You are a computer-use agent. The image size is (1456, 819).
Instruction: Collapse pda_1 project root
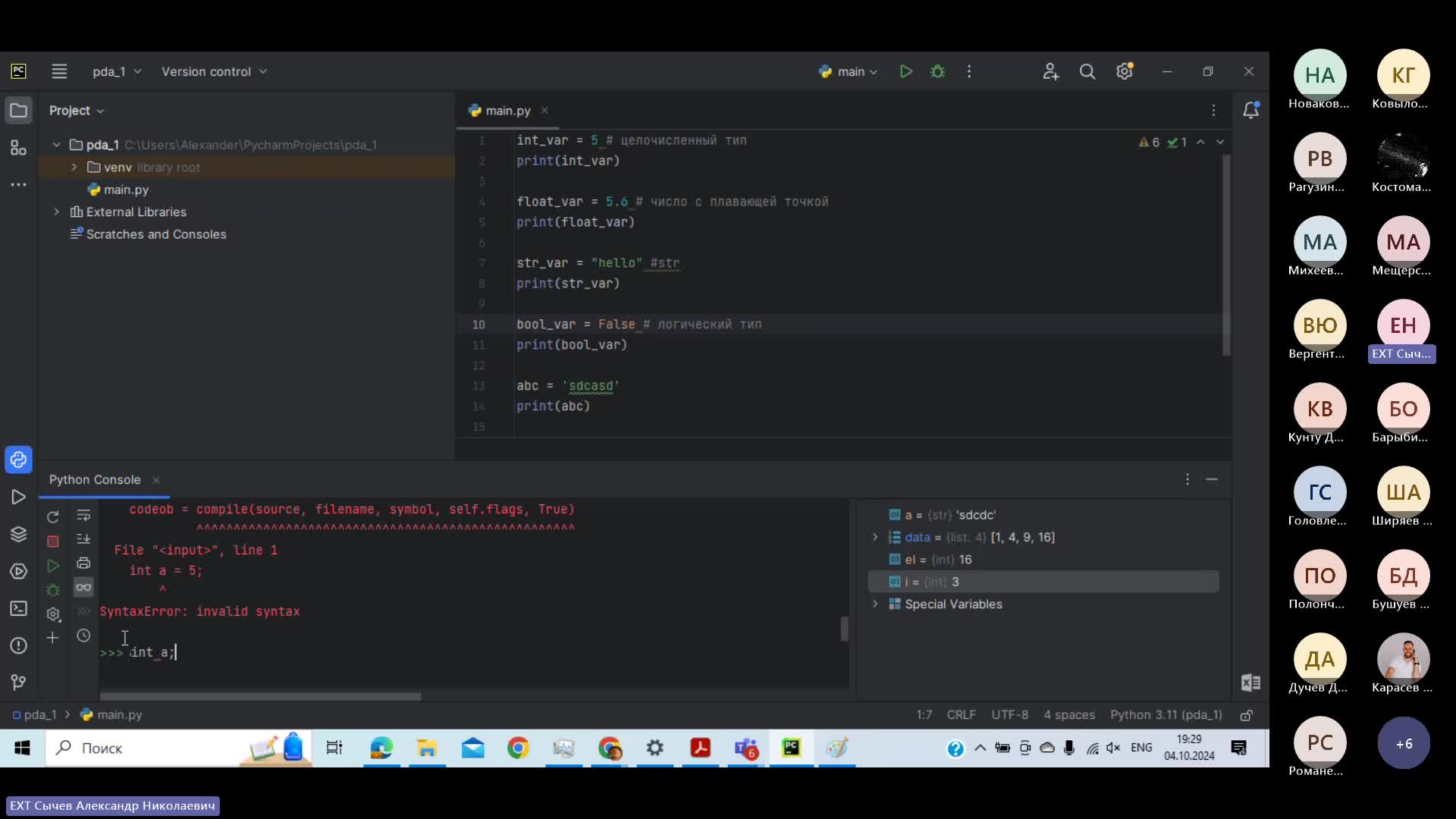56,145
